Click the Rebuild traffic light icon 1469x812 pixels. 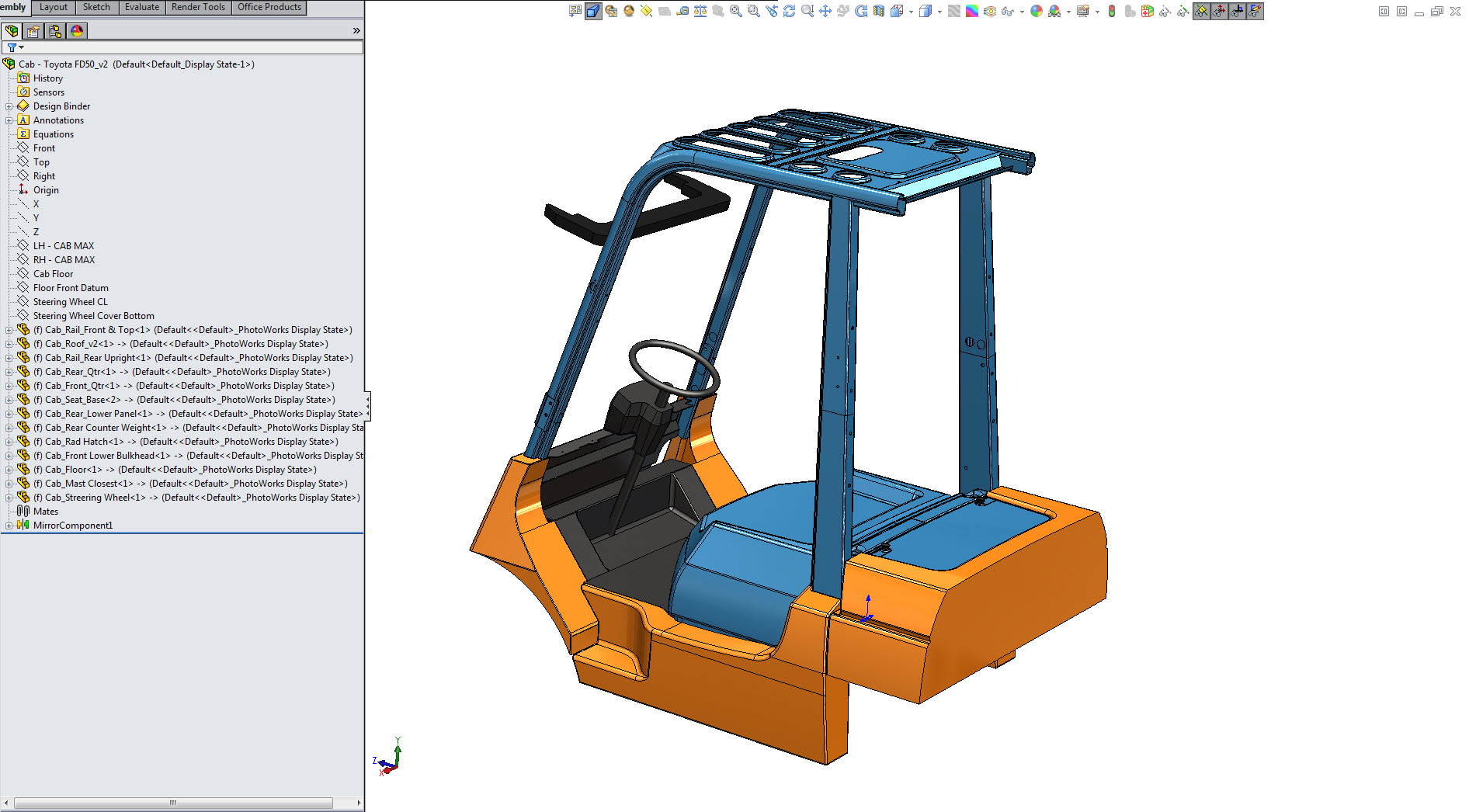(1111, 11)
